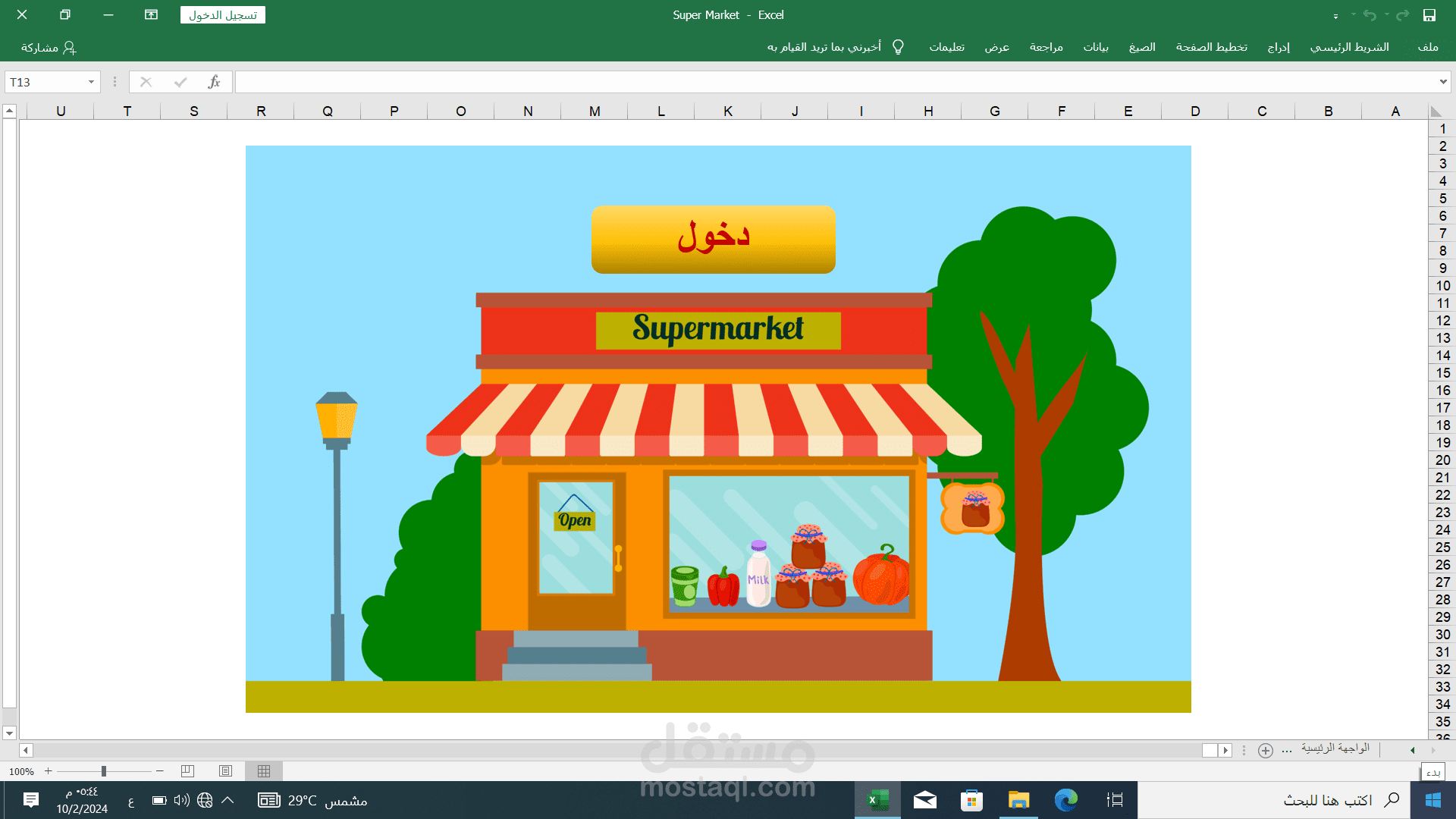Screen dimensions: 1456x819
Task: Open Task View on the taskbar
Action: point(1115,800)
